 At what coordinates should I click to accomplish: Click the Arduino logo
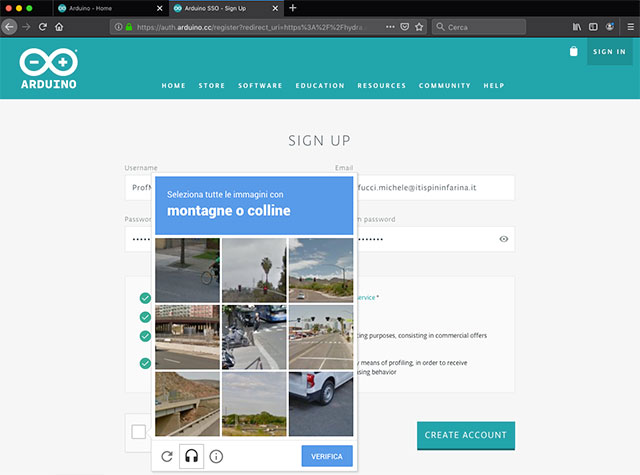click(48, 68)
